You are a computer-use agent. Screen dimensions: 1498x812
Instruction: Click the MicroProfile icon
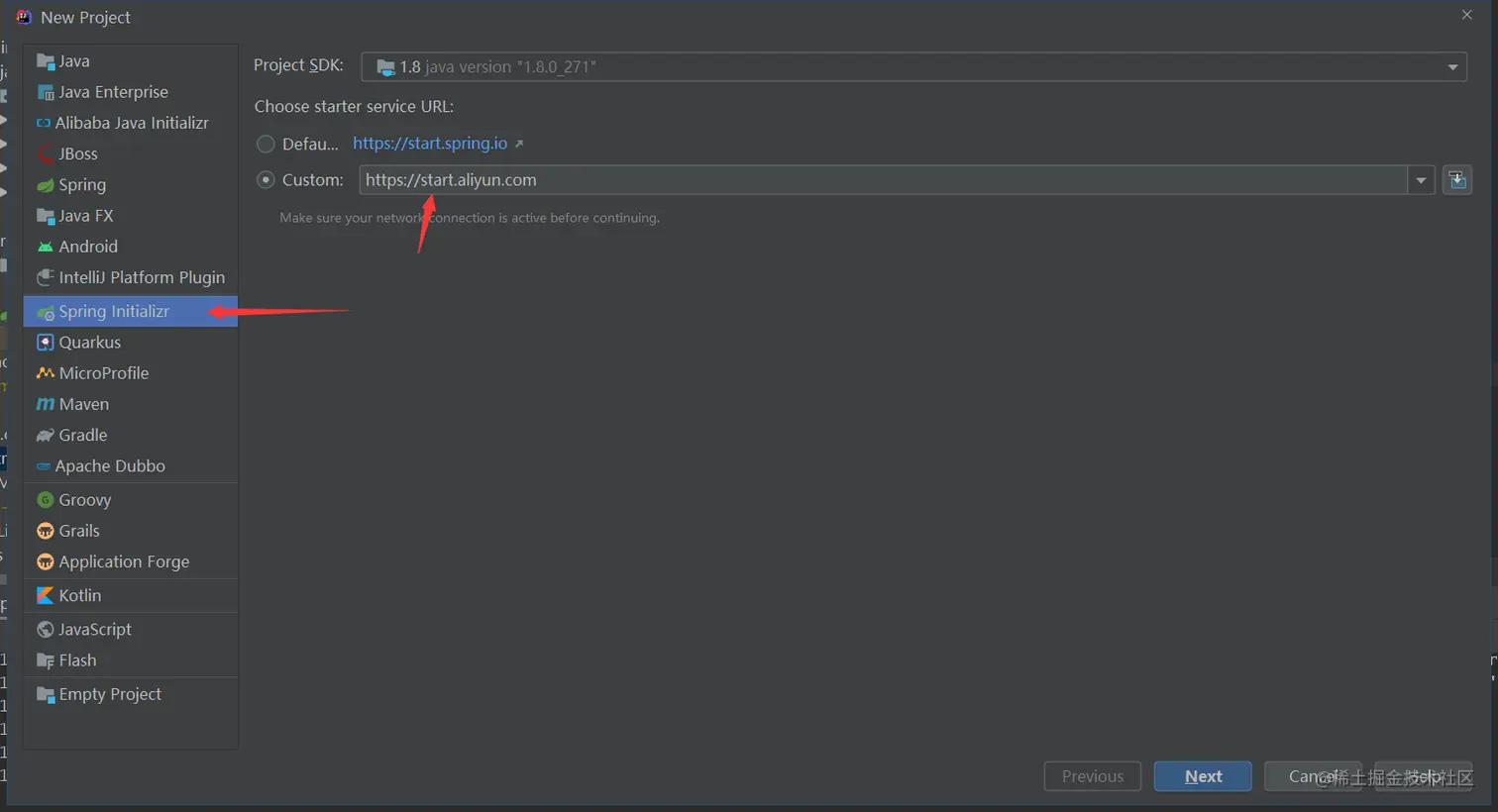click(45, 373)
